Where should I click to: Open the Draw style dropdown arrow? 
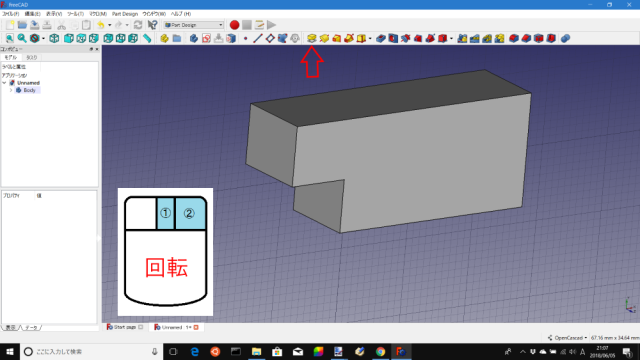43,38
